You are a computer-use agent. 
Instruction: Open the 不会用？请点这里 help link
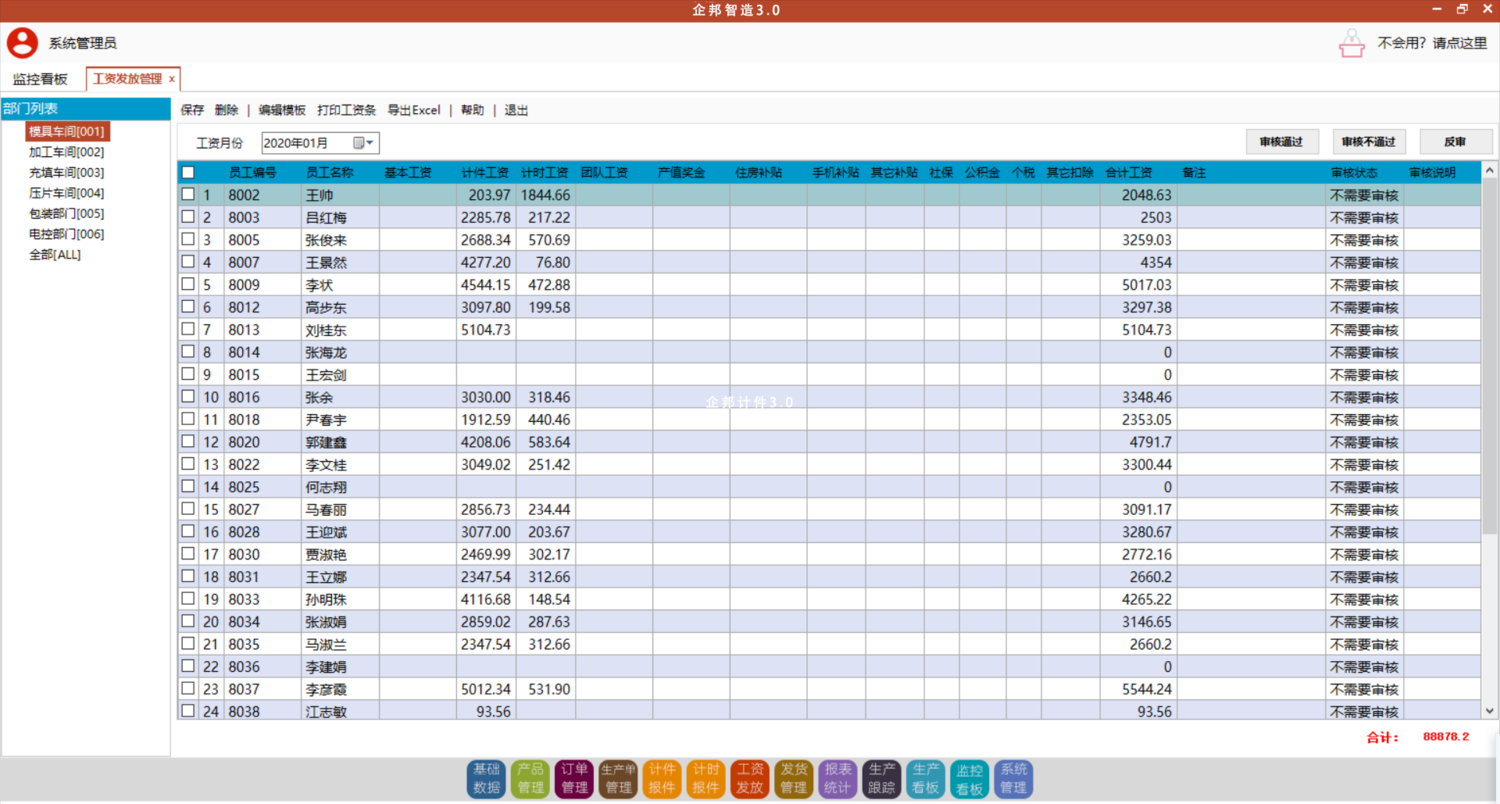[1432, 43]
